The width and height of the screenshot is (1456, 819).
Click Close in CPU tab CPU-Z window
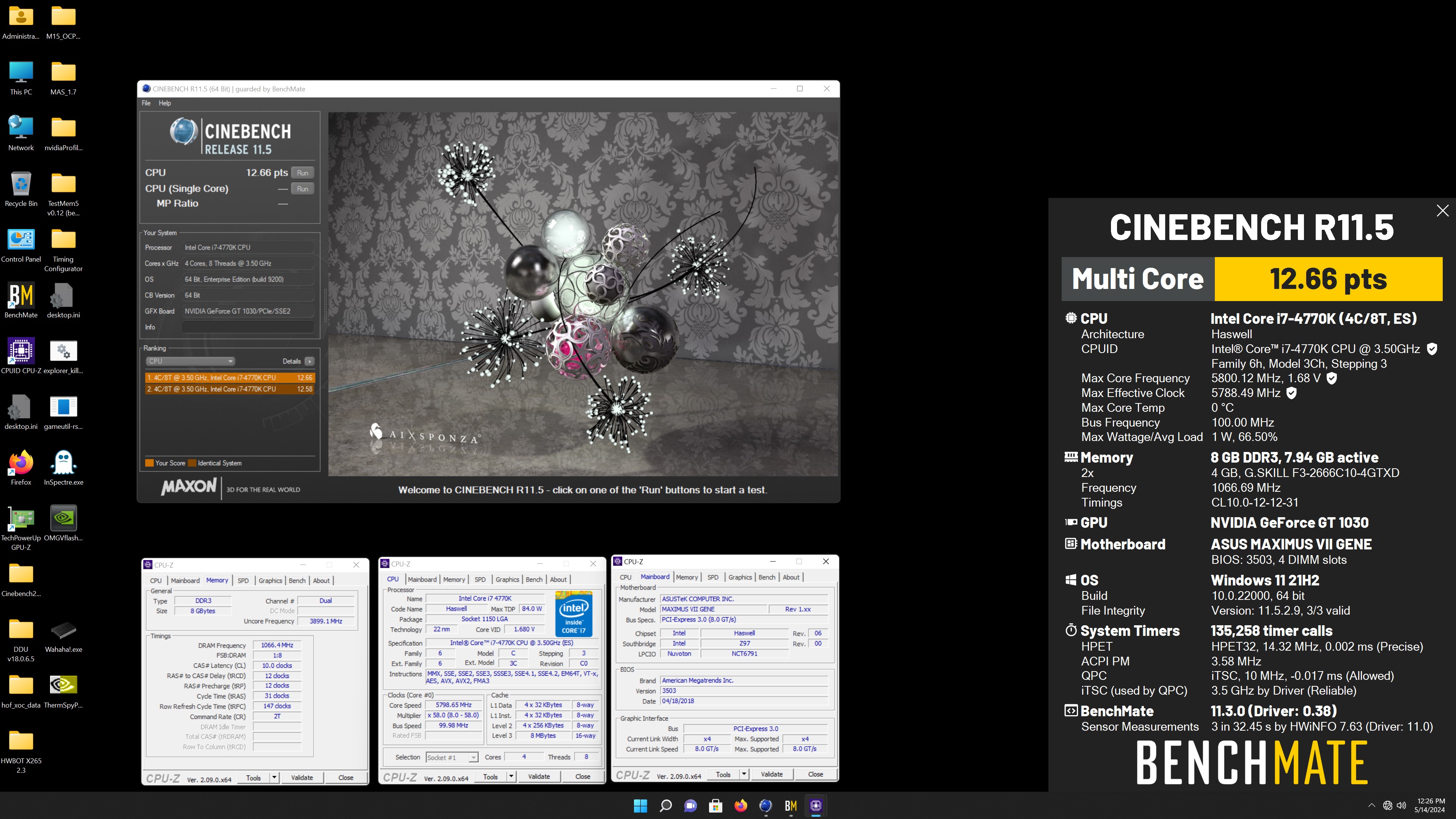583,777
